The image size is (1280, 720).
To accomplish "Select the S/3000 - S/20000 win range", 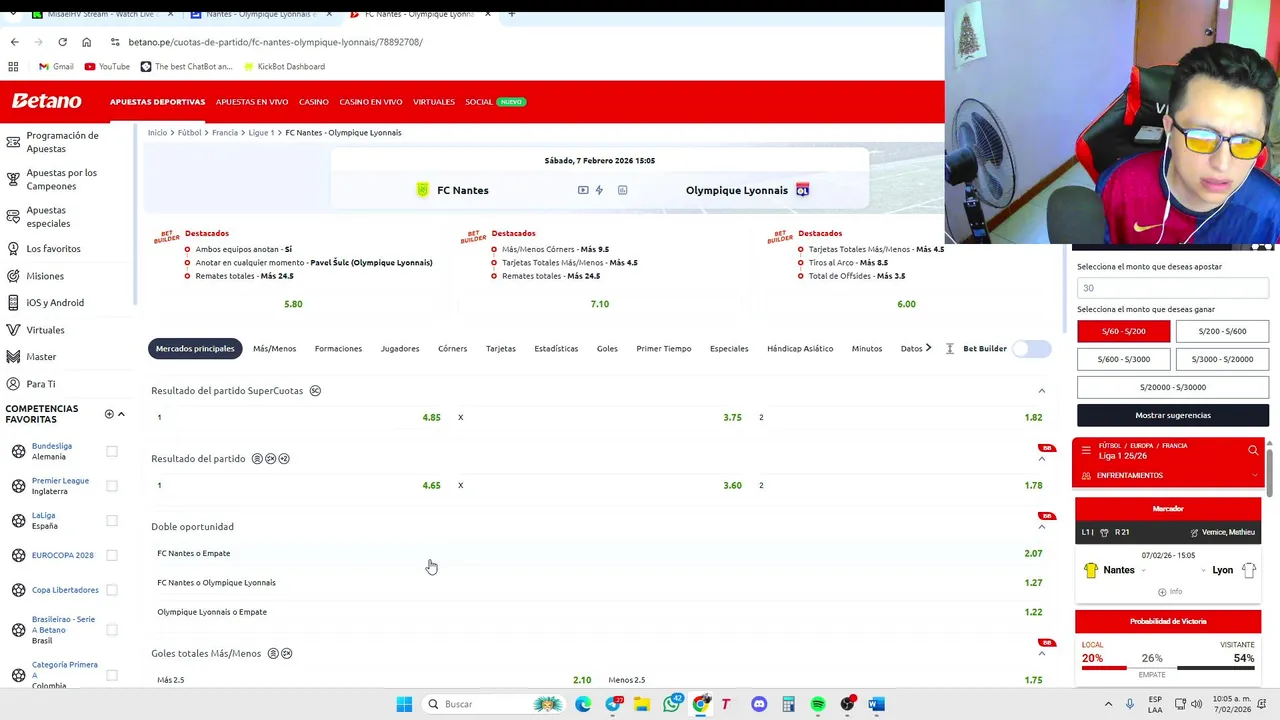I will [1222, 359].
